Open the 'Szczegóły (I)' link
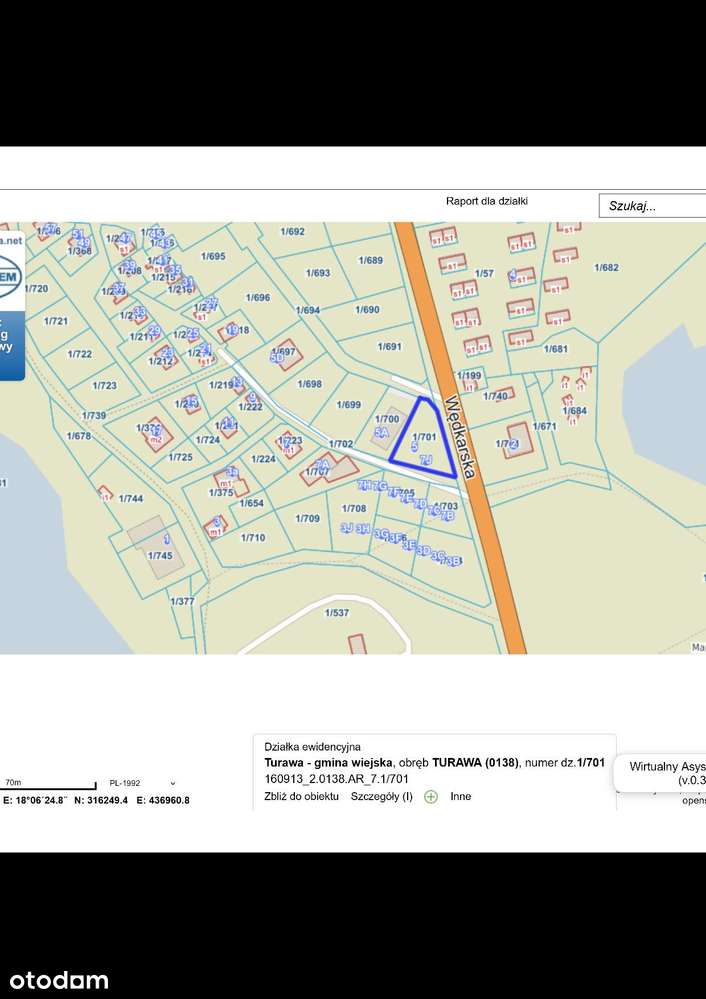706x999 pixels. click(x=382, y=796)
